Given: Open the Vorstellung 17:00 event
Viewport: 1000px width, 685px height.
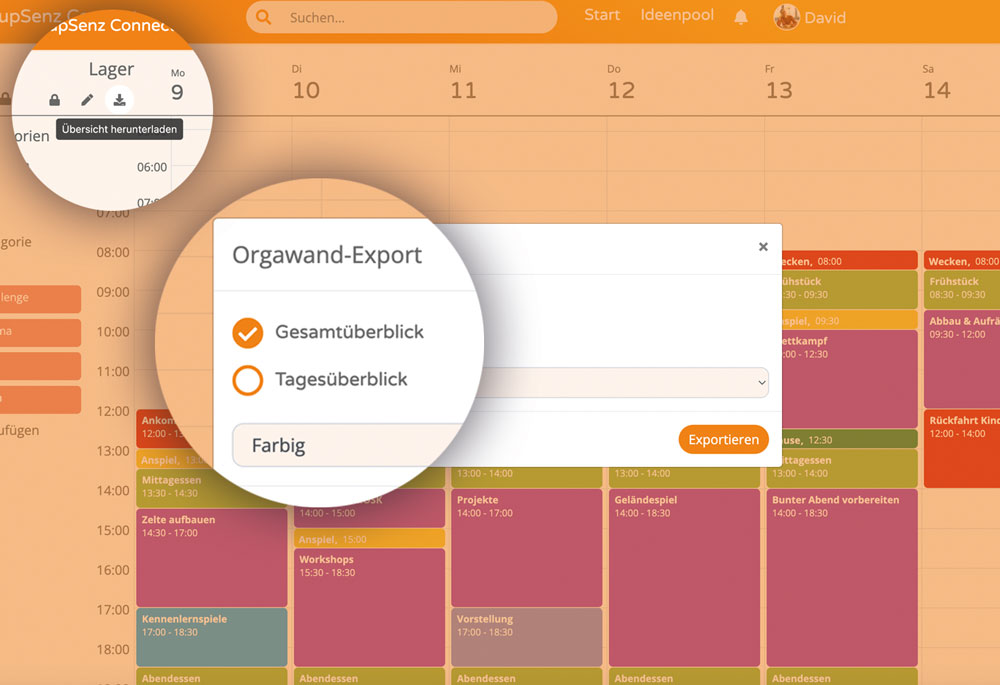Looking at the screenshot, I should pos(527,637).
